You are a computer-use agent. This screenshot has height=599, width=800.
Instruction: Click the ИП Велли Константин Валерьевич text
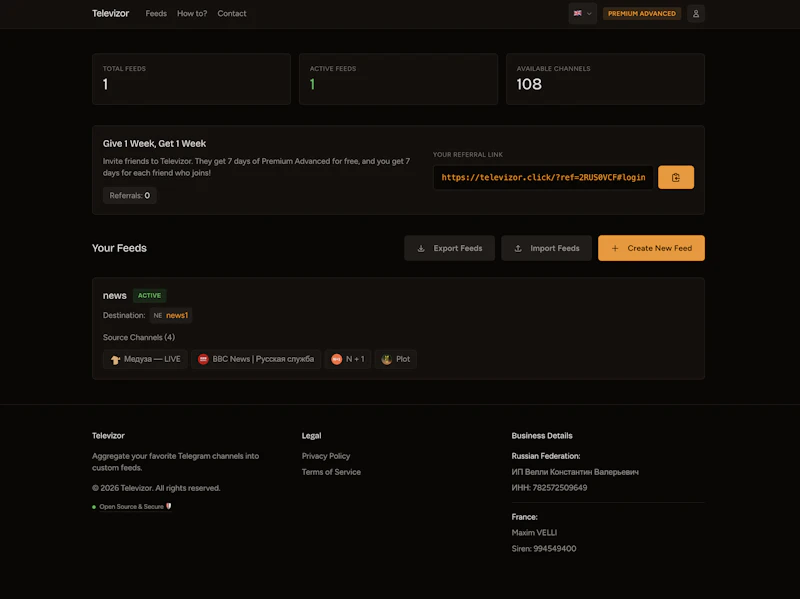click(x=575, y=472)
